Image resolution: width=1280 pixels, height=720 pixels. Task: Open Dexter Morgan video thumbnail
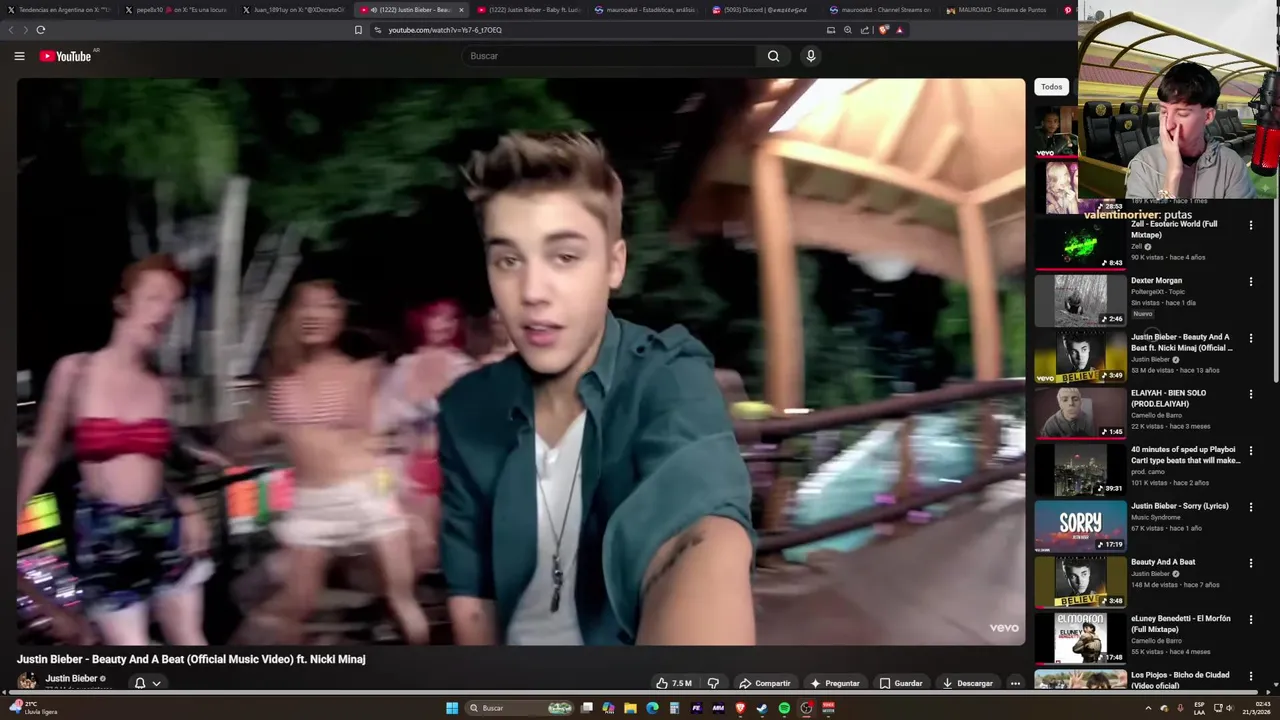1080,300
